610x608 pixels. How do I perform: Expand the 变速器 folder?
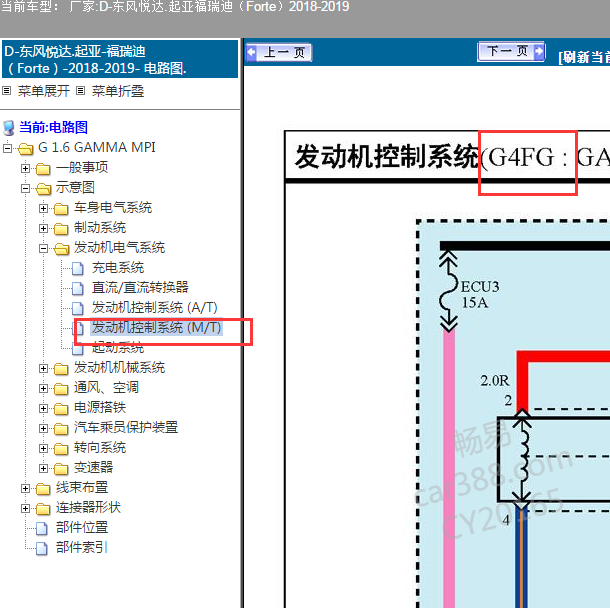click(43, 468)
